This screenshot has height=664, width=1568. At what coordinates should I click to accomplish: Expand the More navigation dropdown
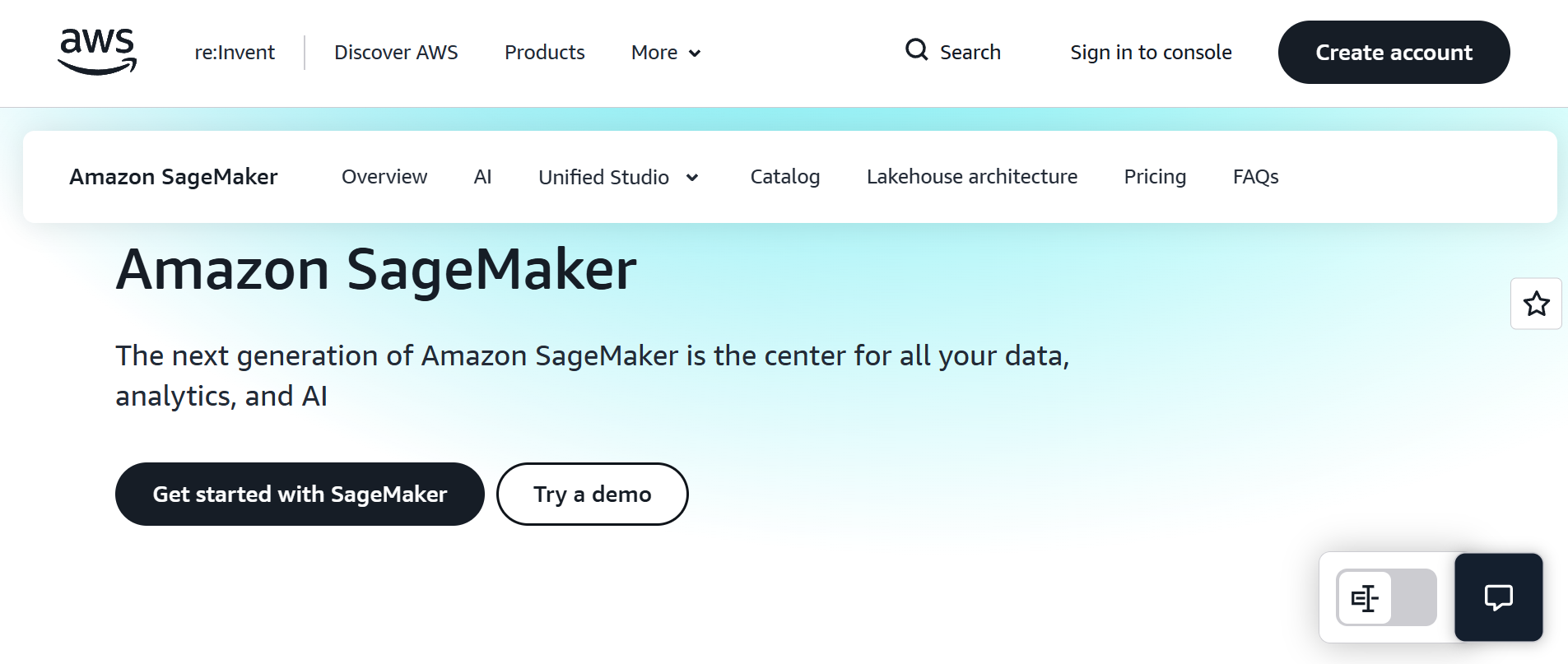pyautogui.click(x=665, y=52)
